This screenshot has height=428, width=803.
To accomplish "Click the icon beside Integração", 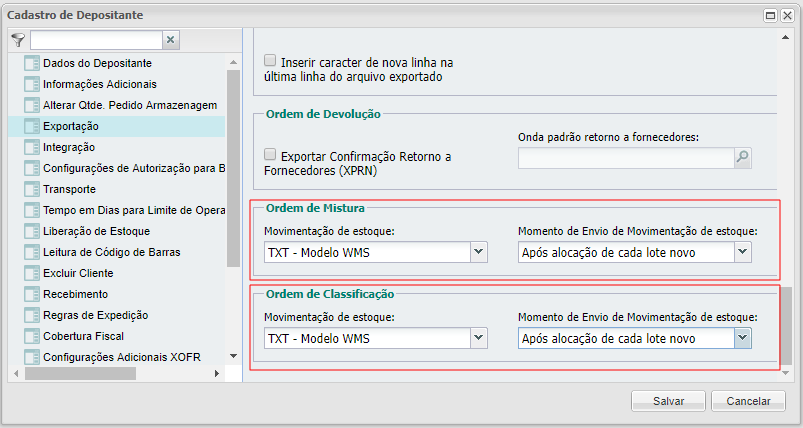I will tap(31, 147).
